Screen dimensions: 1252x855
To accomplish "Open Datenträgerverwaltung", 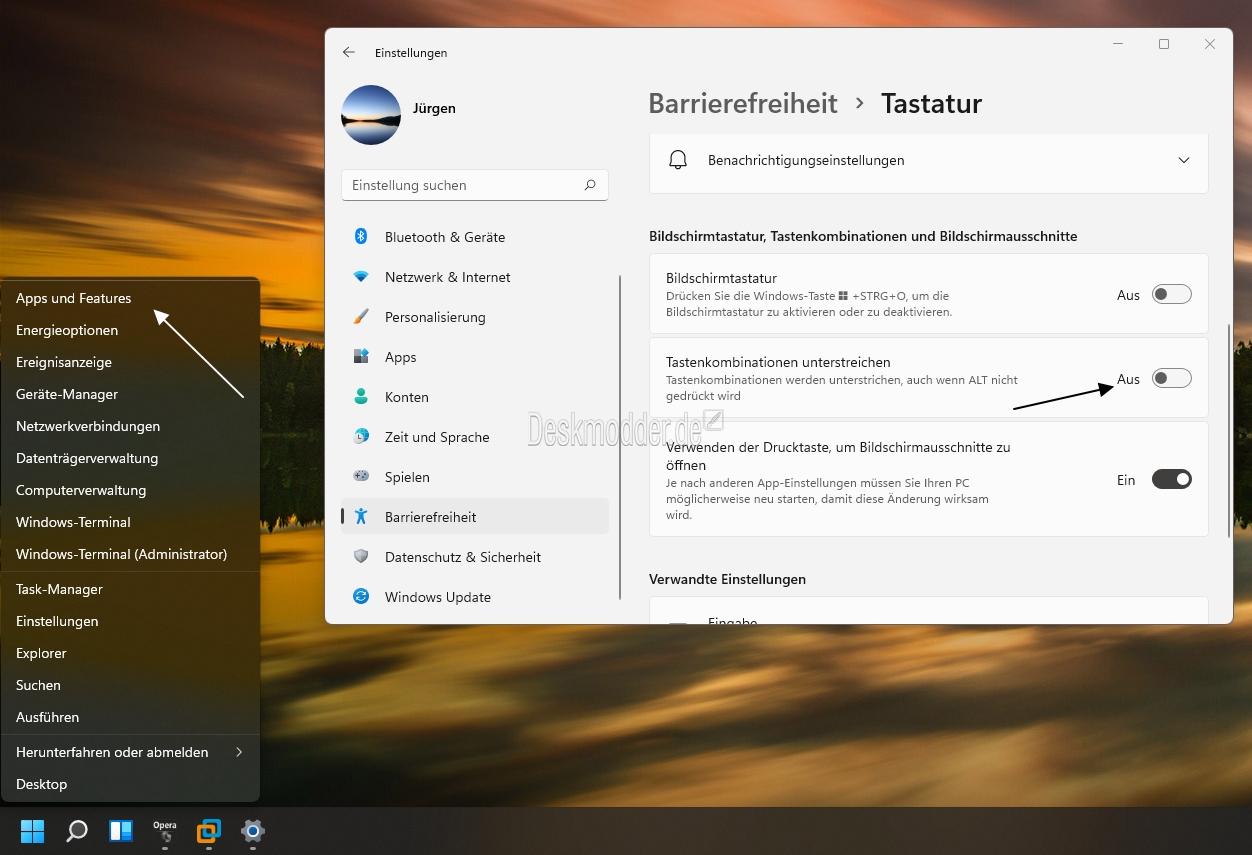I will pos(131,458).
